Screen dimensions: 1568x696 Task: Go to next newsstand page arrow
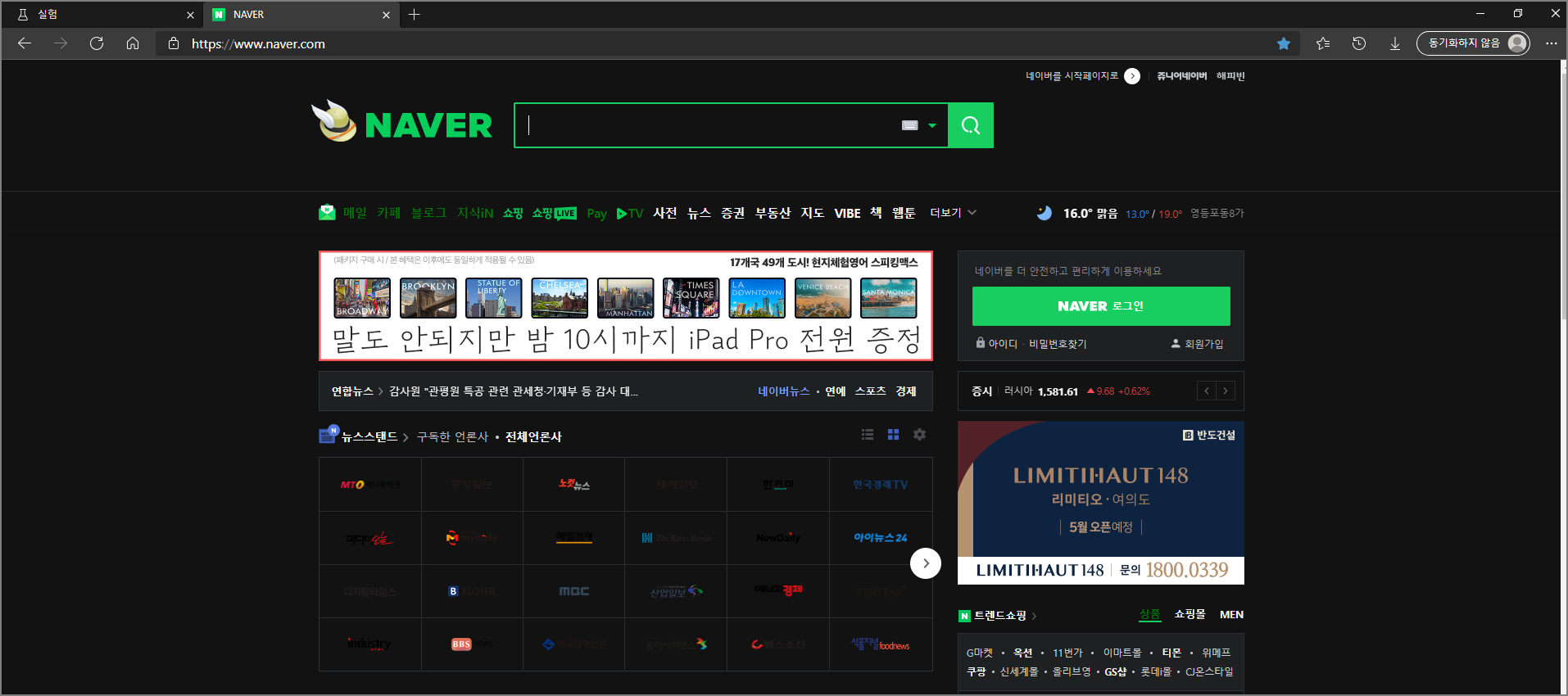coord(926,563)
